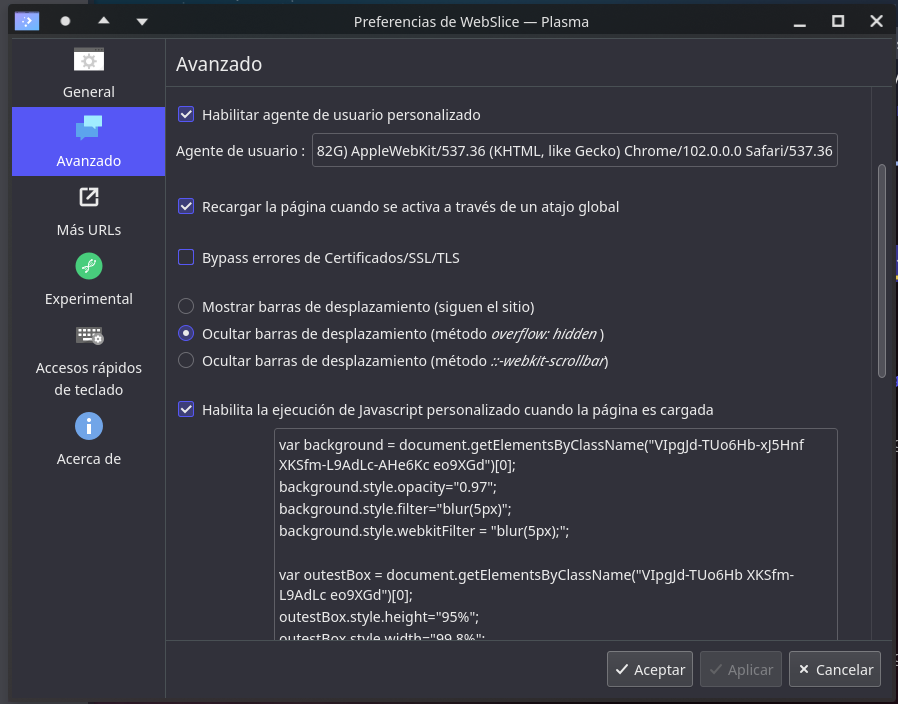Click the Agente de usuario text field
Image resolution: width=898 pixels, height=704 pixels.
point(574,150)
